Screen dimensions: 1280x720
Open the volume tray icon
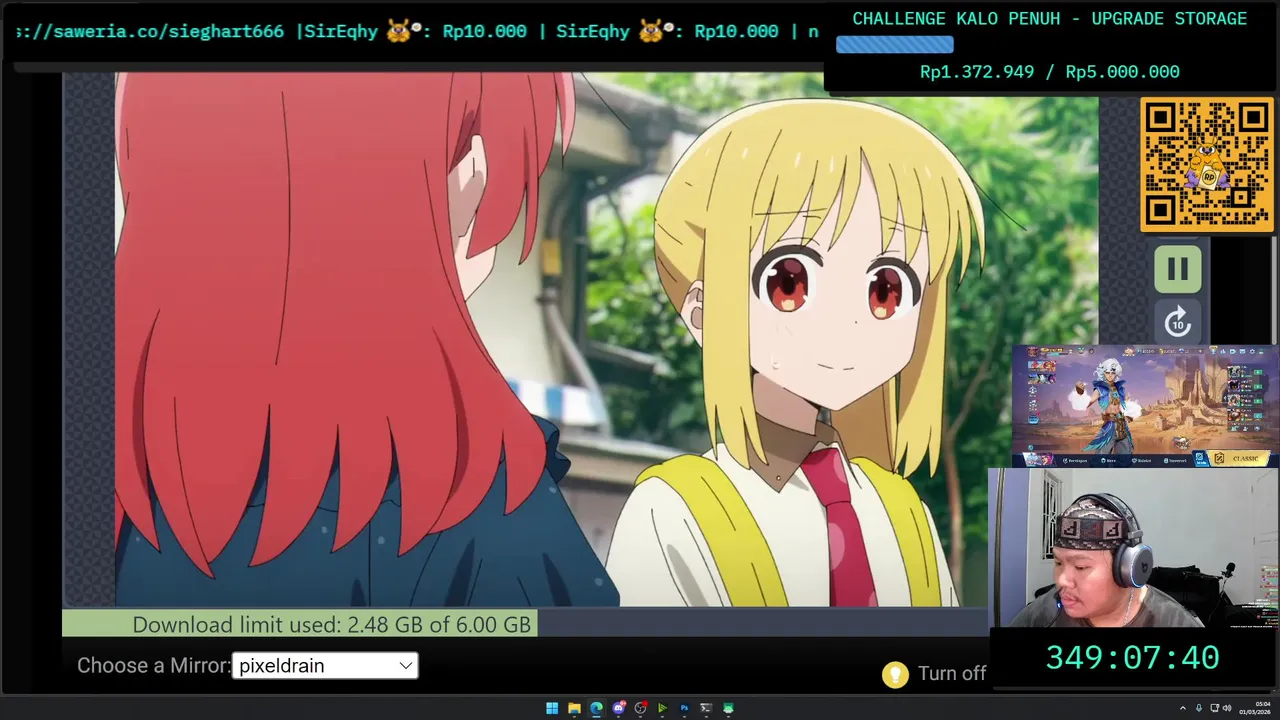click(x=1227, y=708)
